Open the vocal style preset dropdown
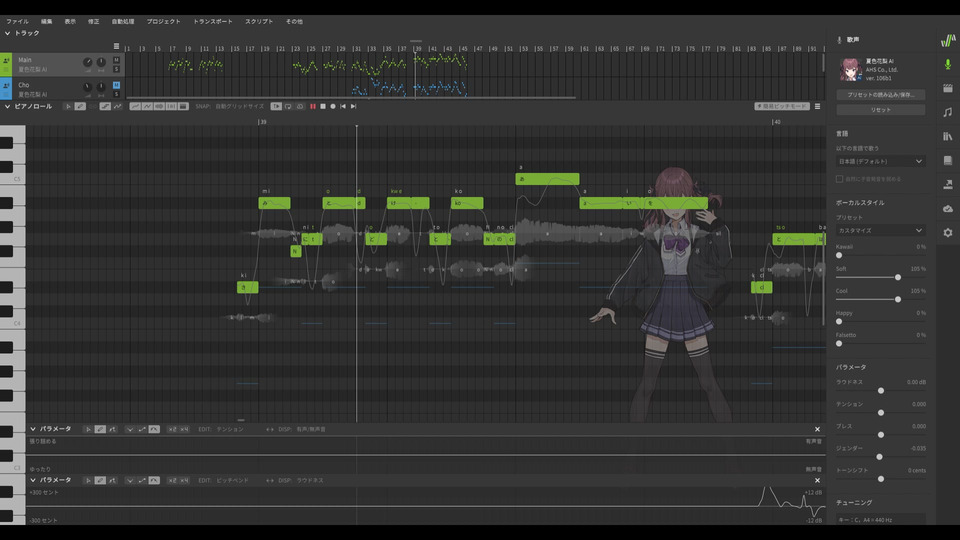The image size is (960, 540). pyautogui.click(x=880, y=231)
